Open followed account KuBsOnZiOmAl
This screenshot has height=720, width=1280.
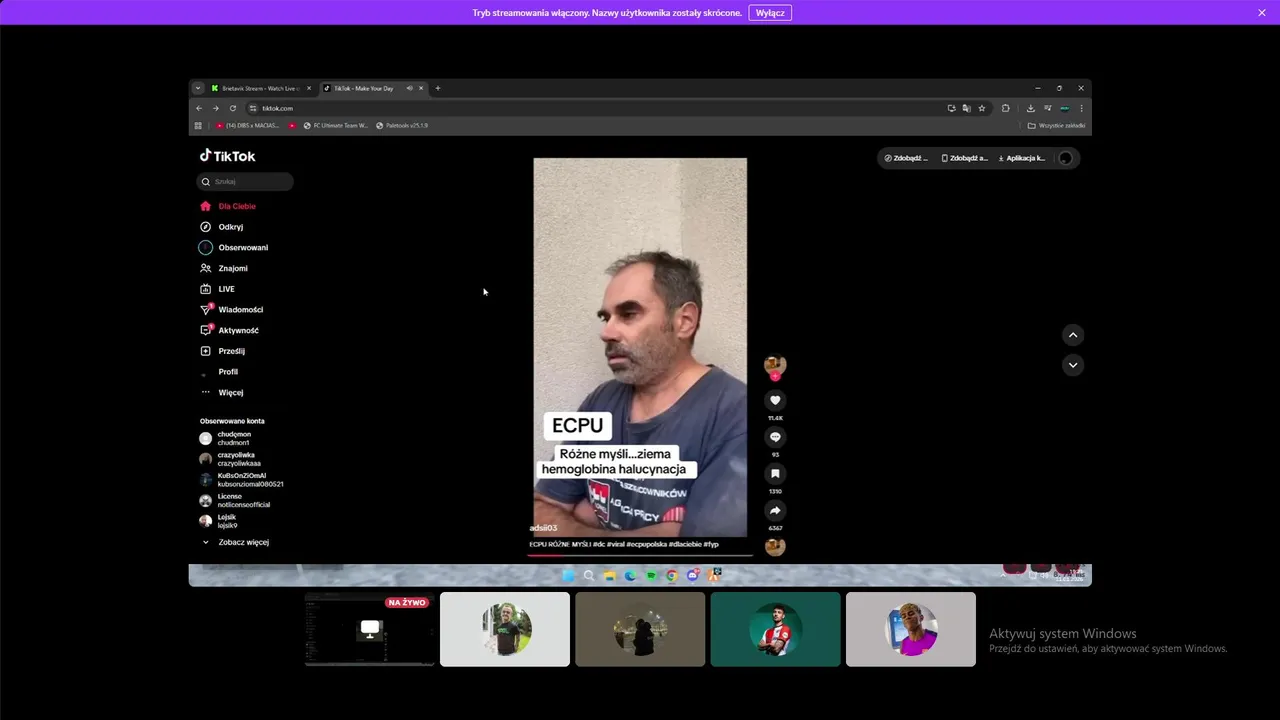coord(241,480)
